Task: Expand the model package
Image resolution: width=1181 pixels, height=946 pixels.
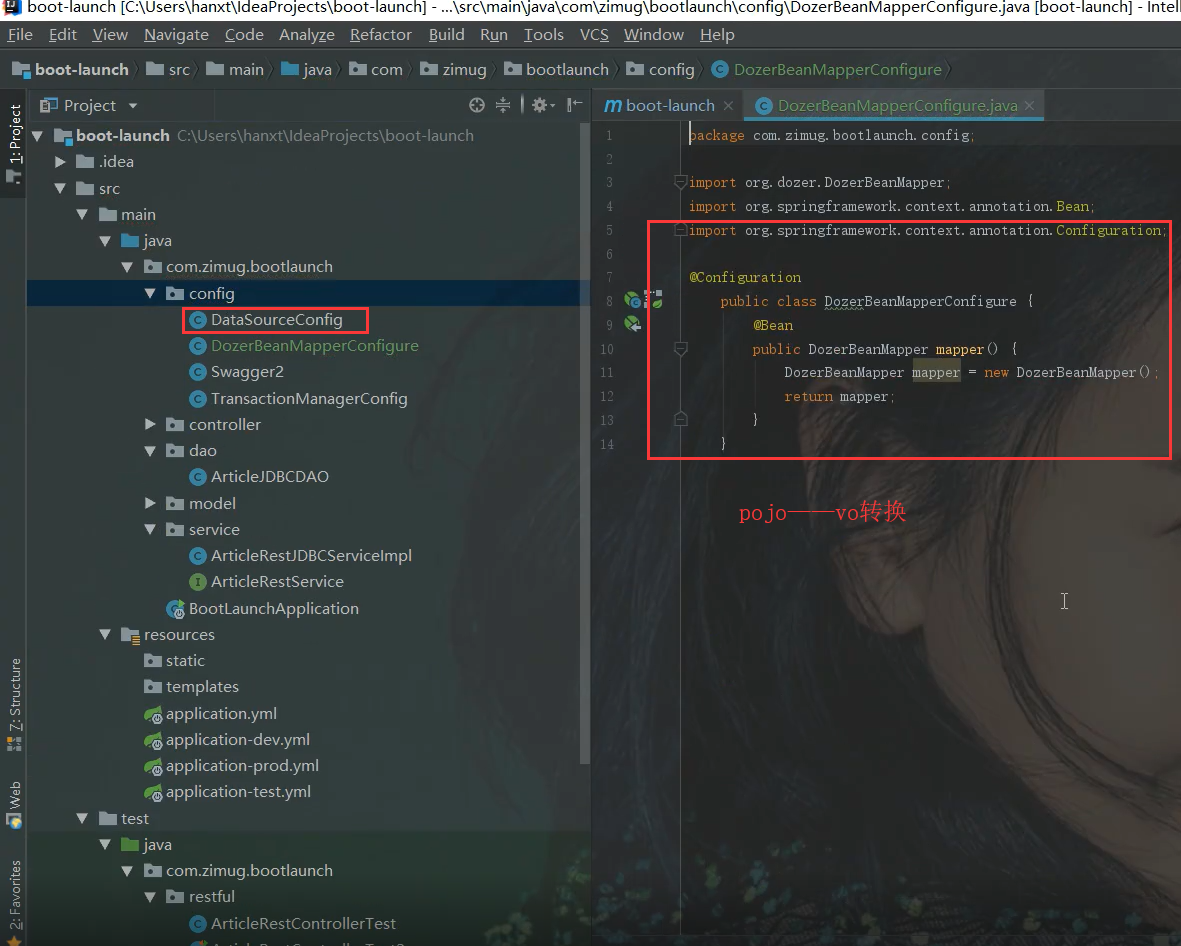Action: coord(150,503)
